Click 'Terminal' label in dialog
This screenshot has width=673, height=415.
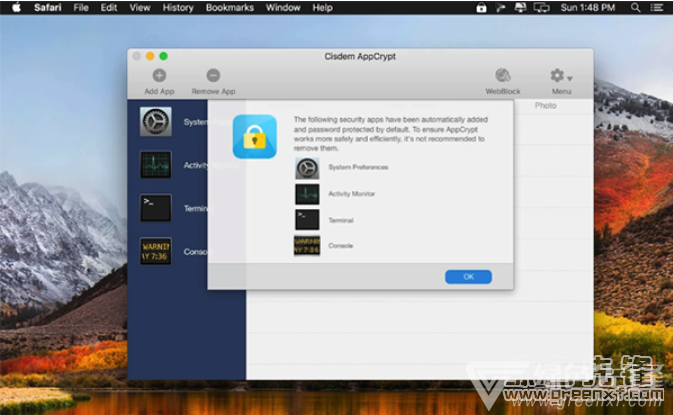point(341,221)
